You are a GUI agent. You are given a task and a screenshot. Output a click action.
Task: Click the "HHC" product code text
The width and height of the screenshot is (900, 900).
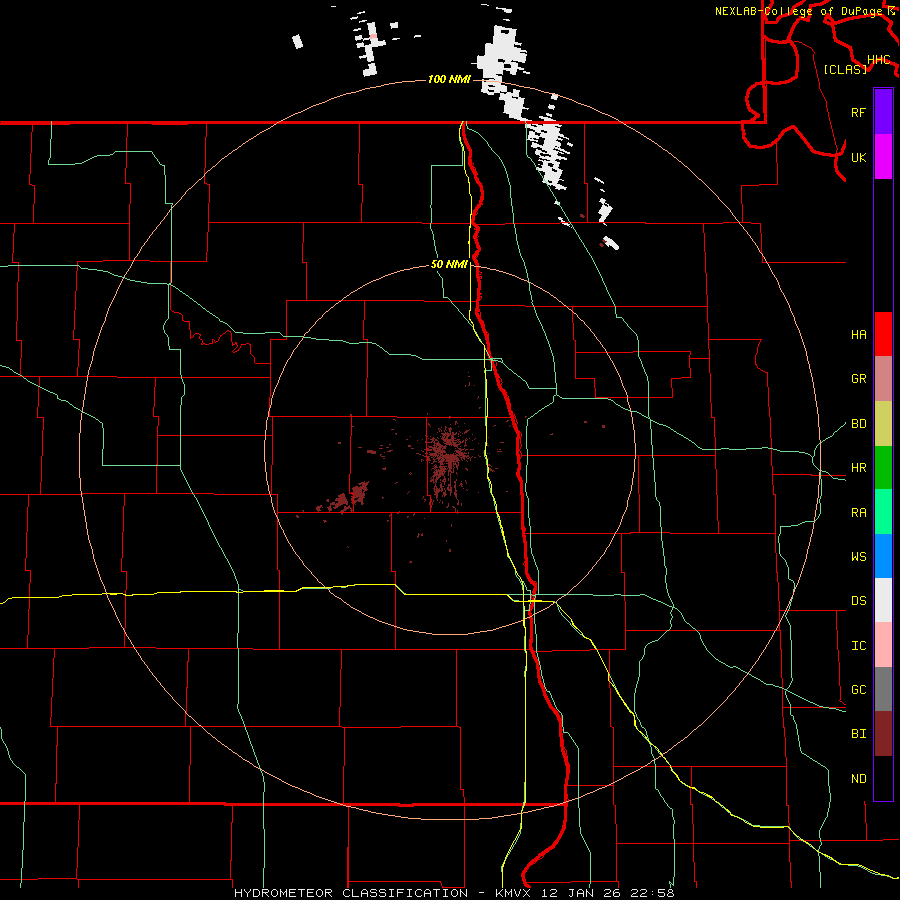pos(878,60)
